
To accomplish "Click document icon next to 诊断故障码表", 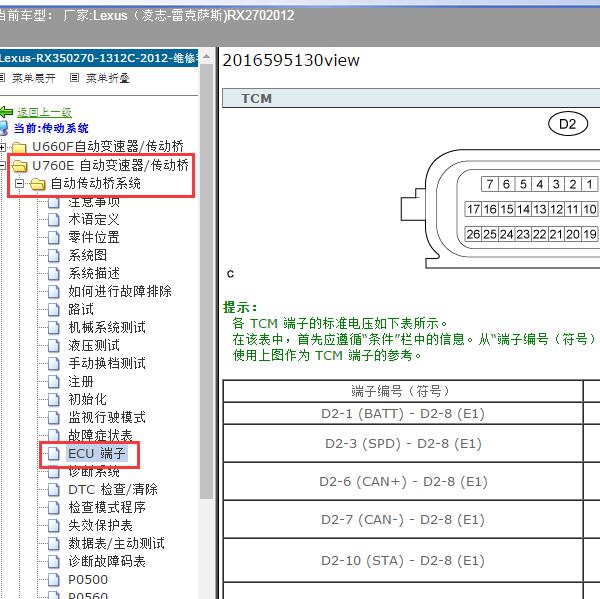I will click(54, 562).
